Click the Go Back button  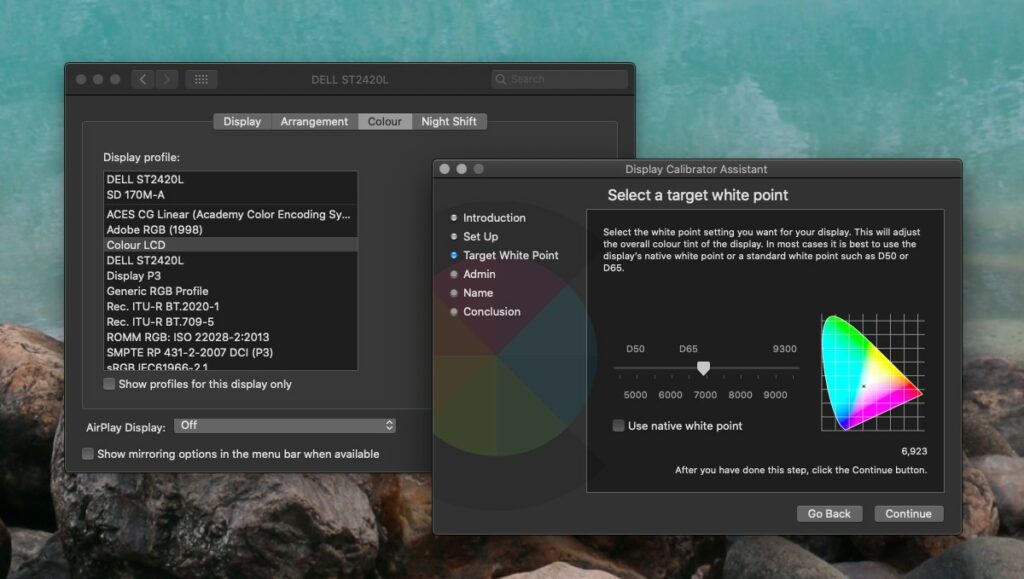[x=829, y=513]
